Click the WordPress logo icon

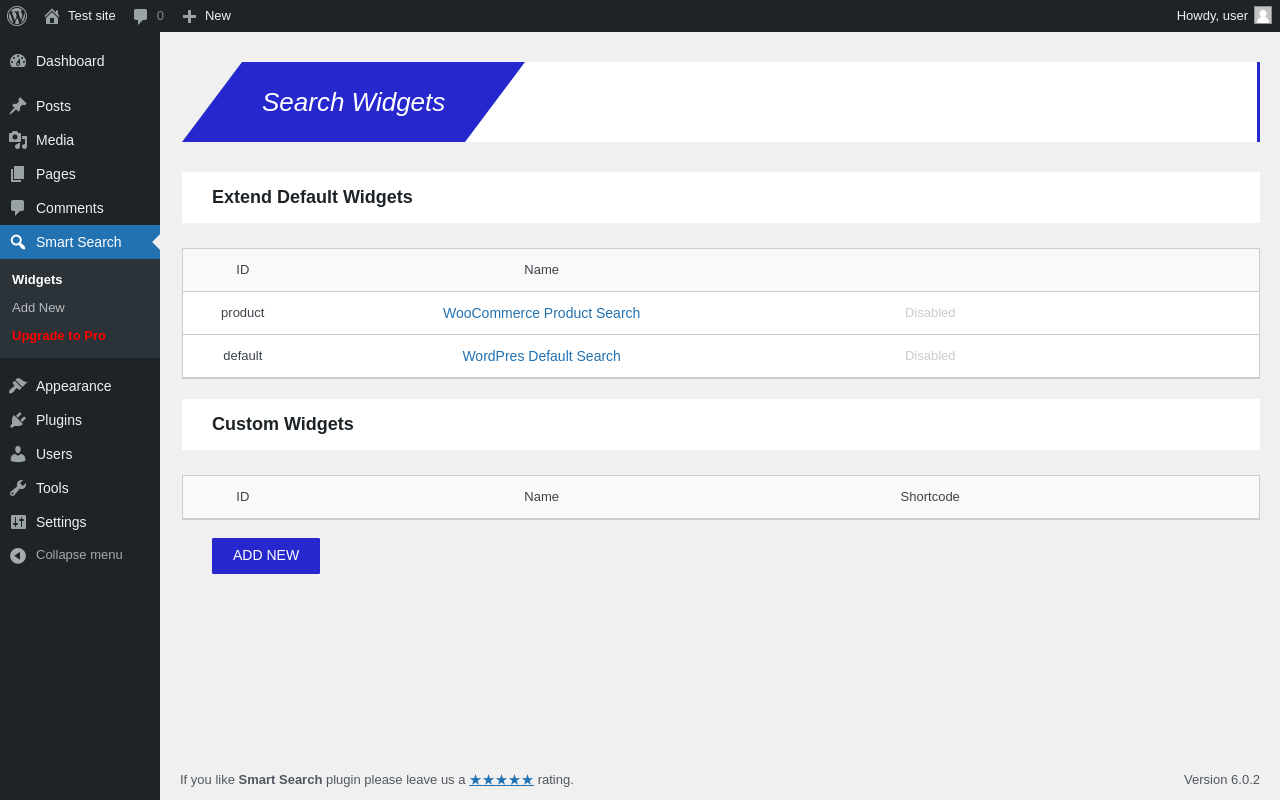(17, 16)
